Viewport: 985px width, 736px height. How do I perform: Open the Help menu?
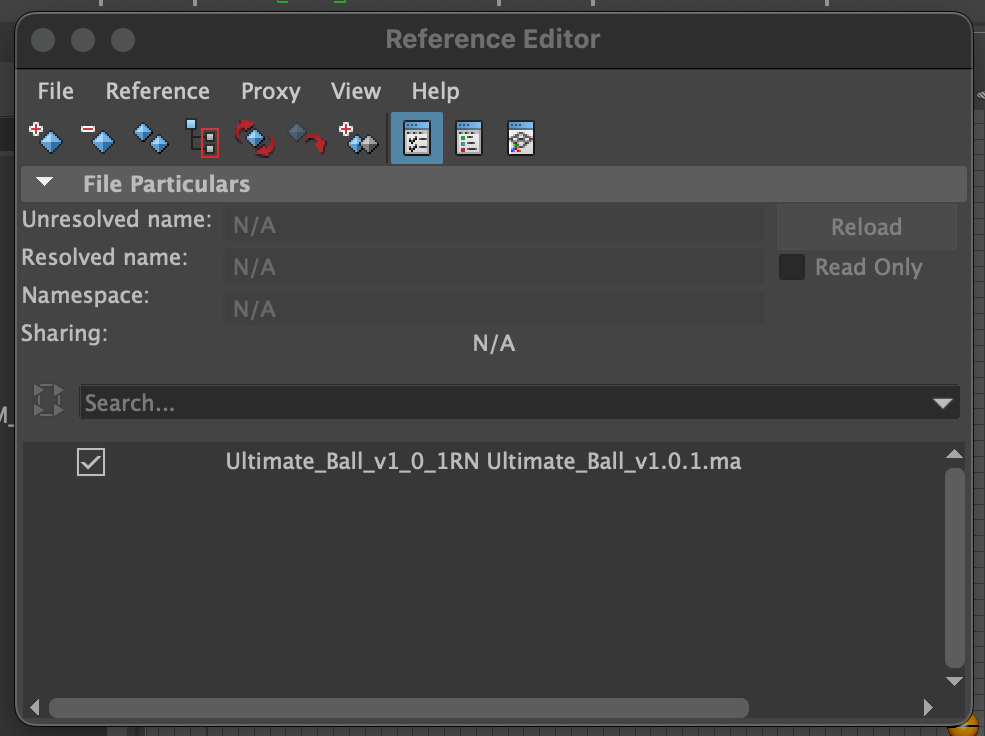point(435,91)
